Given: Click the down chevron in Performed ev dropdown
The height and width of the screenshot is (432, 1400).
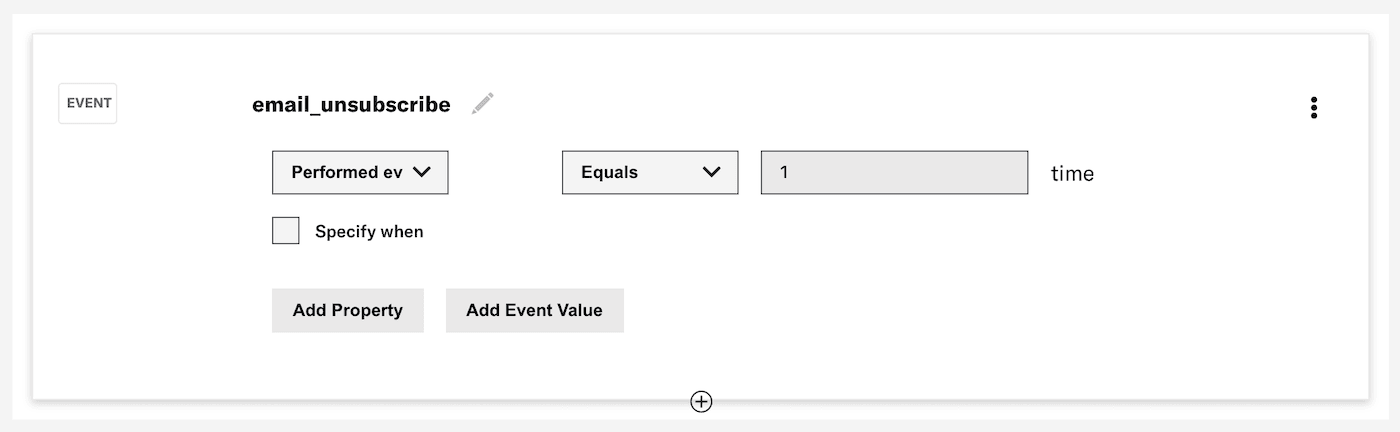Looking at the screenshot, I should [x=422, y=172].
